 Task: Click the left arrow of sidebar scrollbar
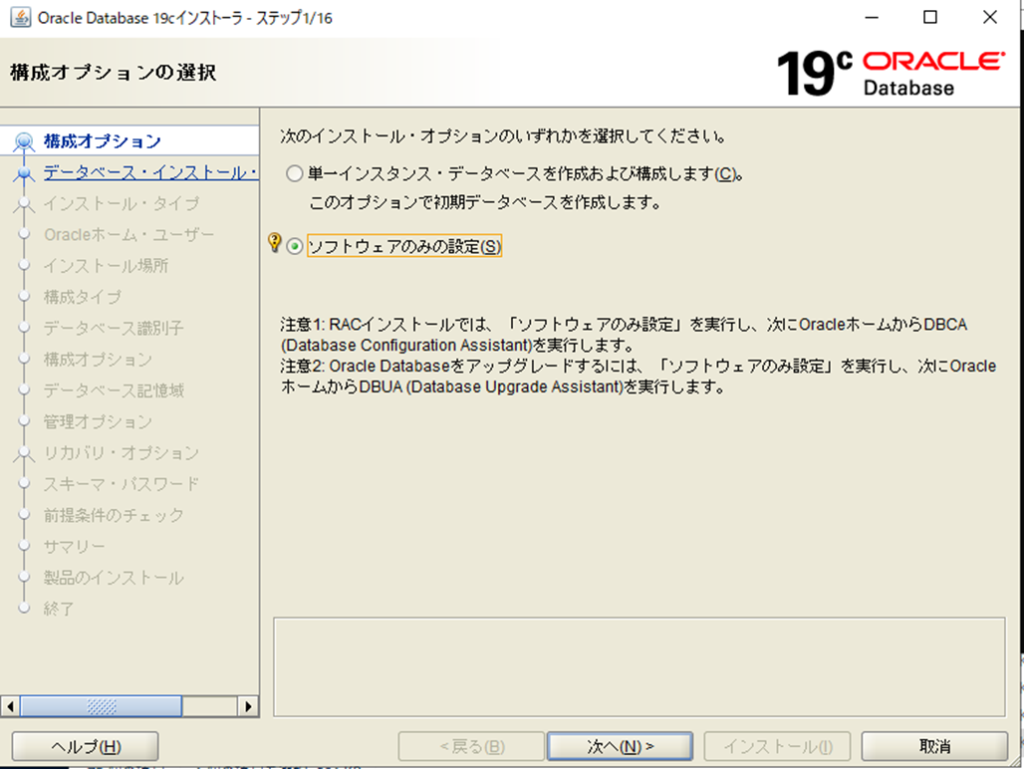[10, 706]
